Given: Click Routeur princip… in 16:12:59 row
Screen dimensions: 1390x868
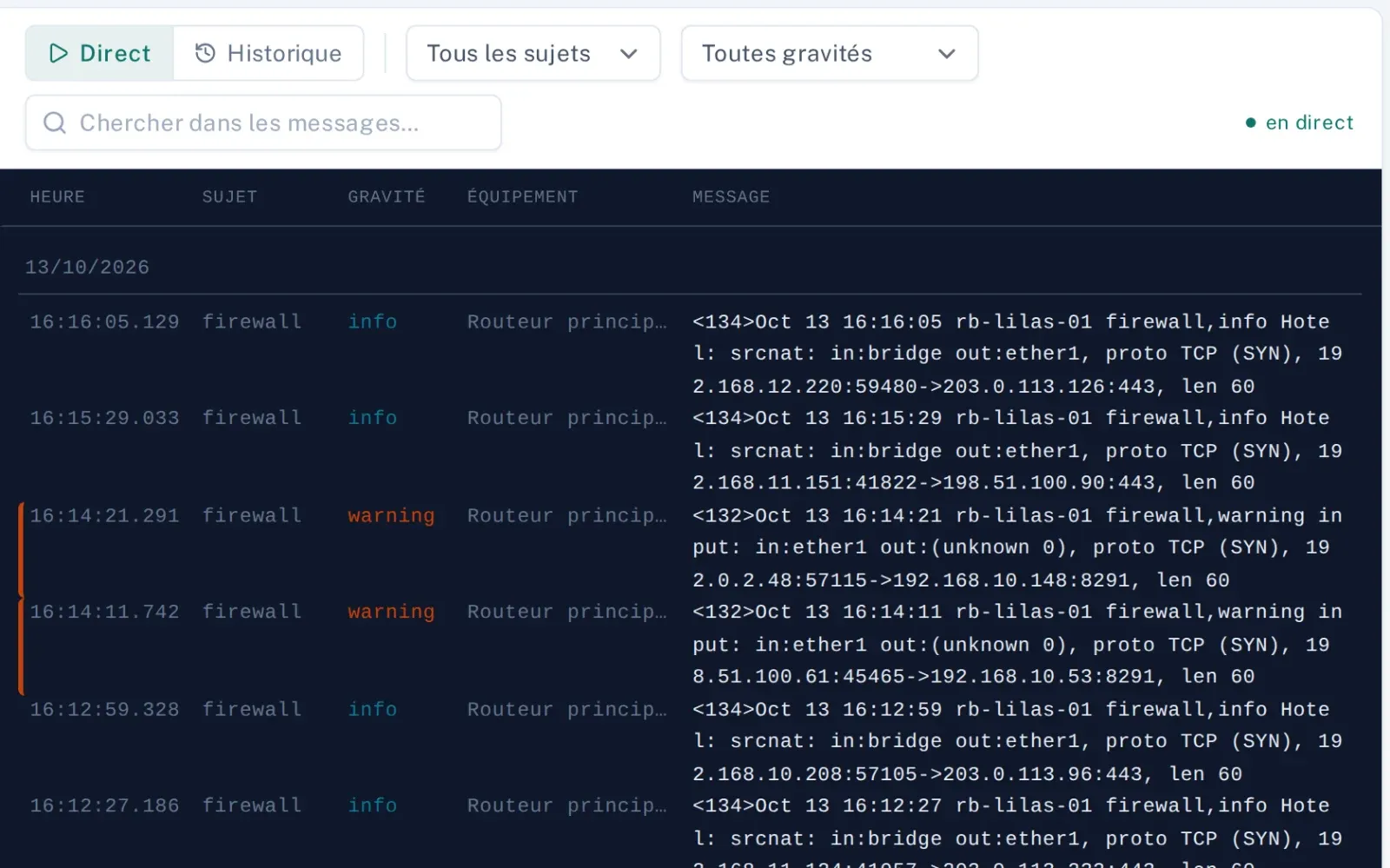Looking at the screenshot, I should [567, 709].
